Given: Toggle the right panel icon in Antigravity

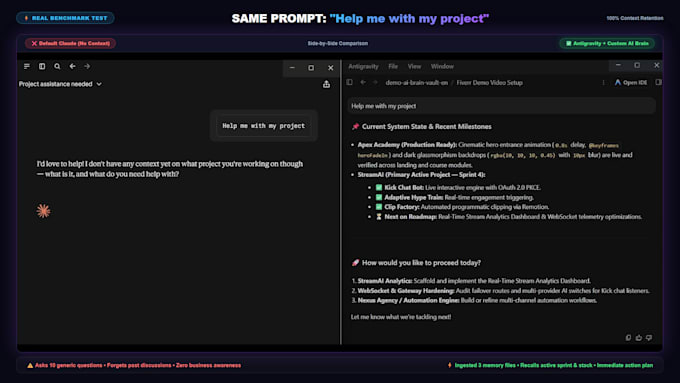Looking at the screenshot, I should (658, 82).
